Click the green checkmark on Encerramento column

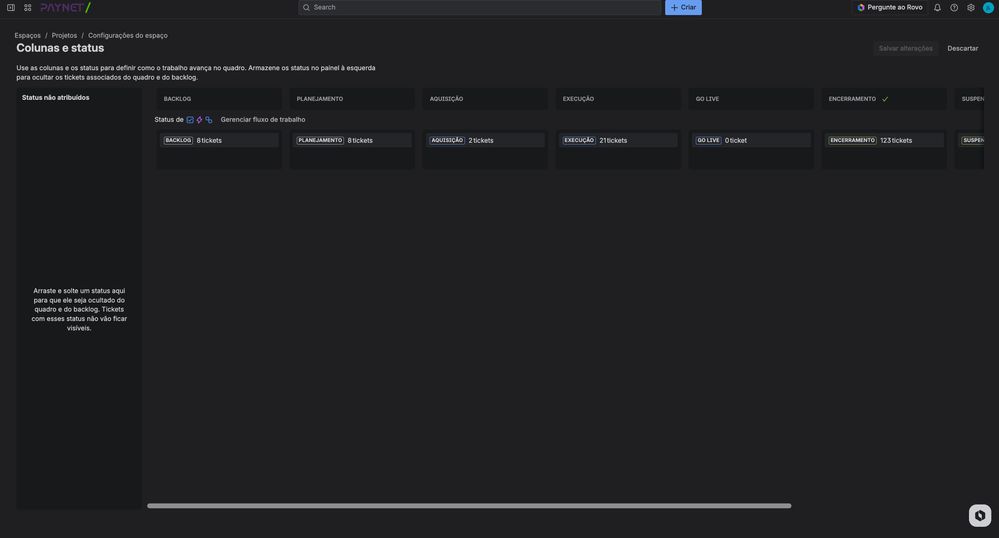point(885,99)
